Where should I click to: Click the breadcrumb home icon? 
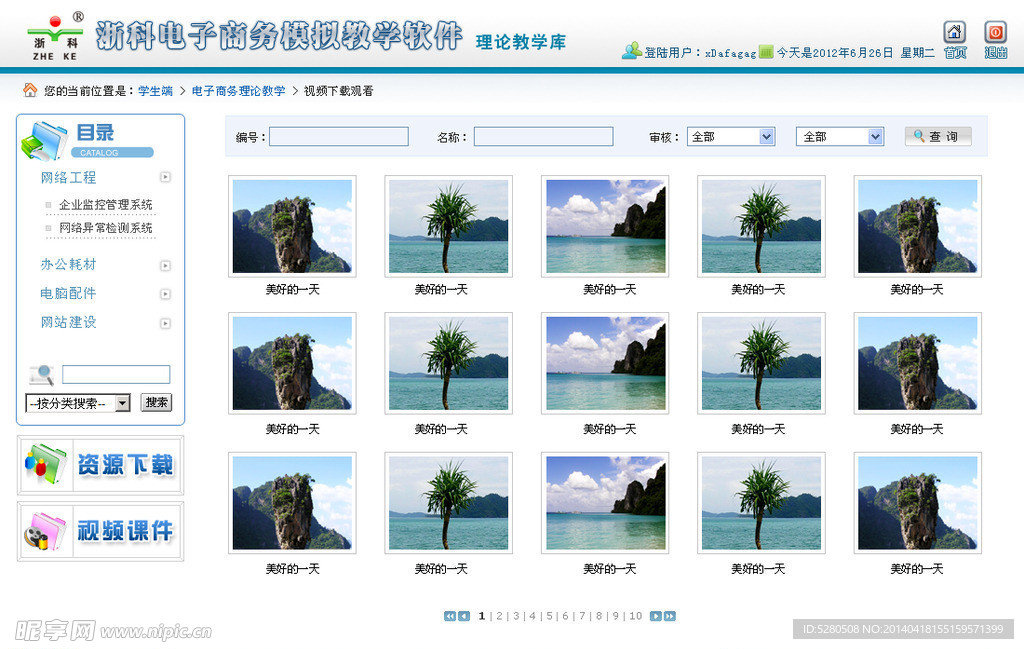click(x=30, y=90)
